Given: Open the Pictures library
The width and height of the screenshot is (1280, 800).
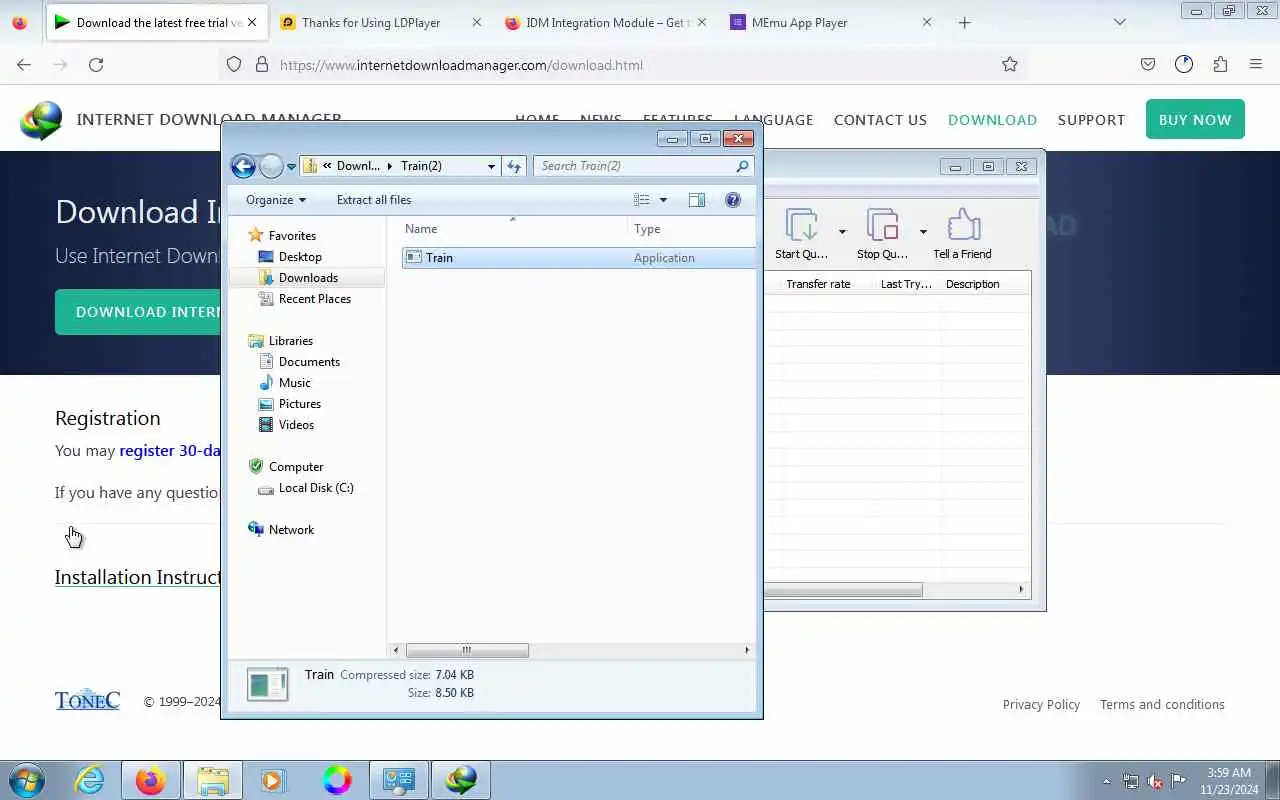Looking at the screenshot, I should point(300,404).
